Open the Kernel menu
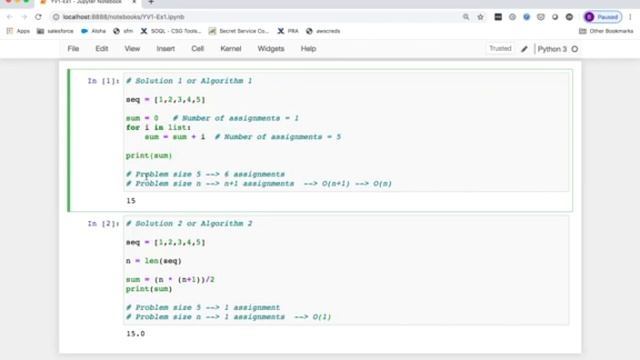 pos(231,49)
